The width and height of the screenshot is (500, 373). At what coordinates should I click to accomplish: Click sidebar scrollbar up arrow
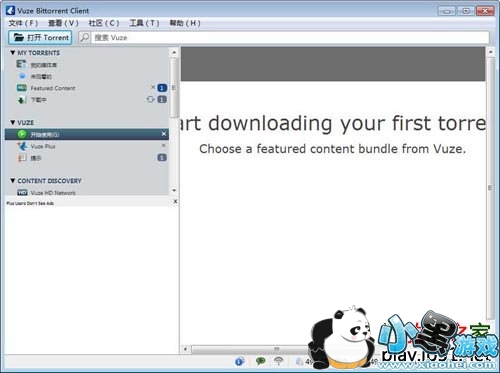point(174,52)
